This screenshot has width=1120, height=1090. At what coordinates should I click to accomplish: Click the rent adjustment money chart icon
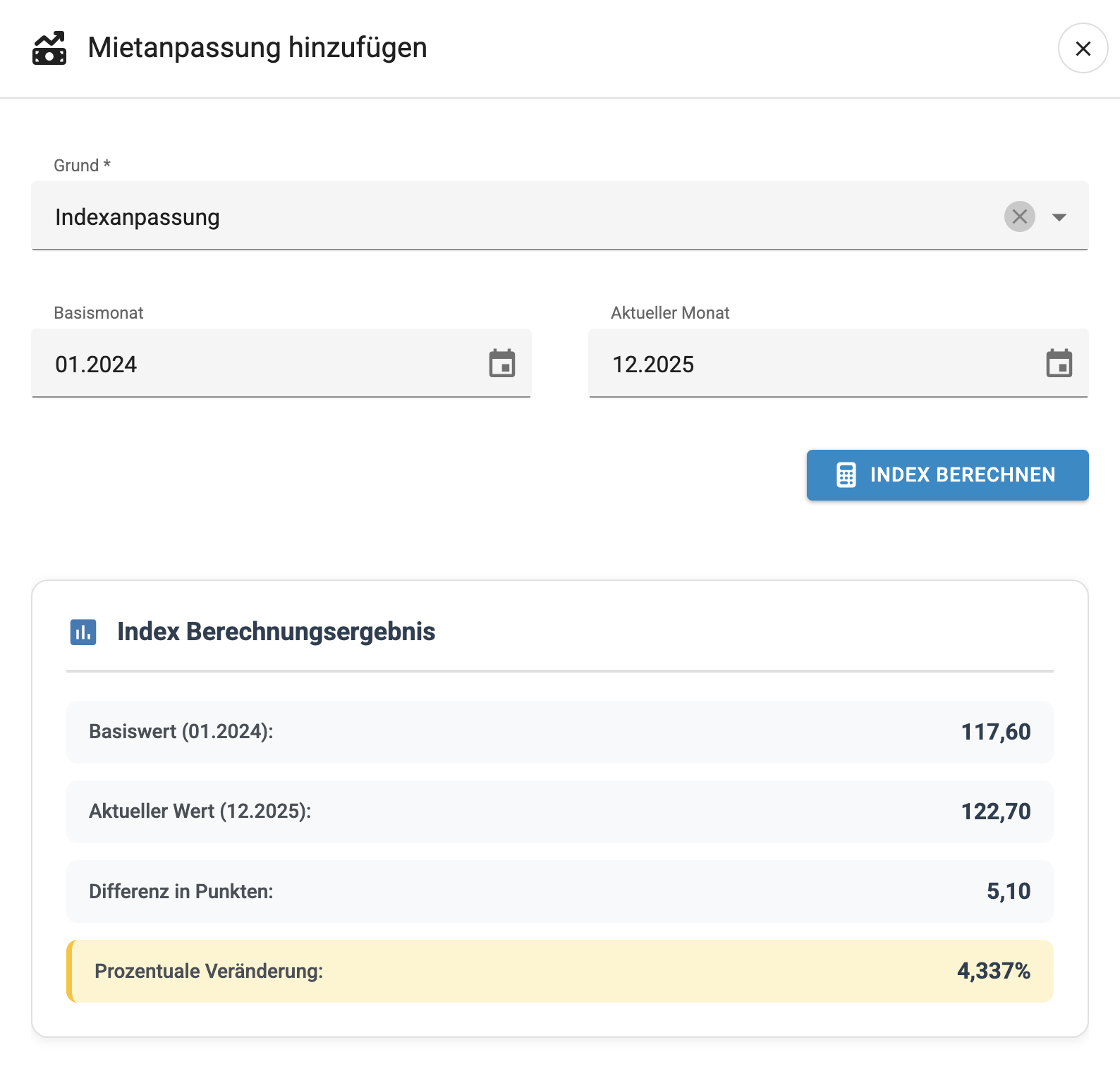click(49, 48)
